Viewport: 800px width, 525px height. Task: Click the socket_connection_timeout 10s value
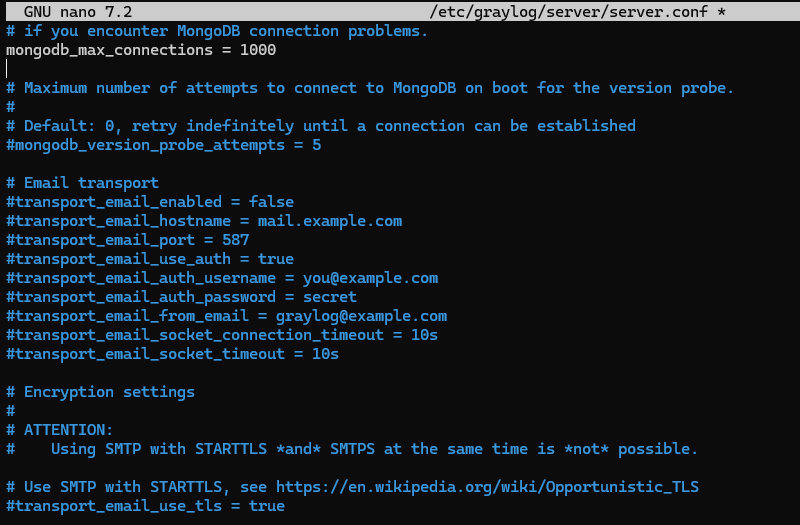(x=424, y=335)
